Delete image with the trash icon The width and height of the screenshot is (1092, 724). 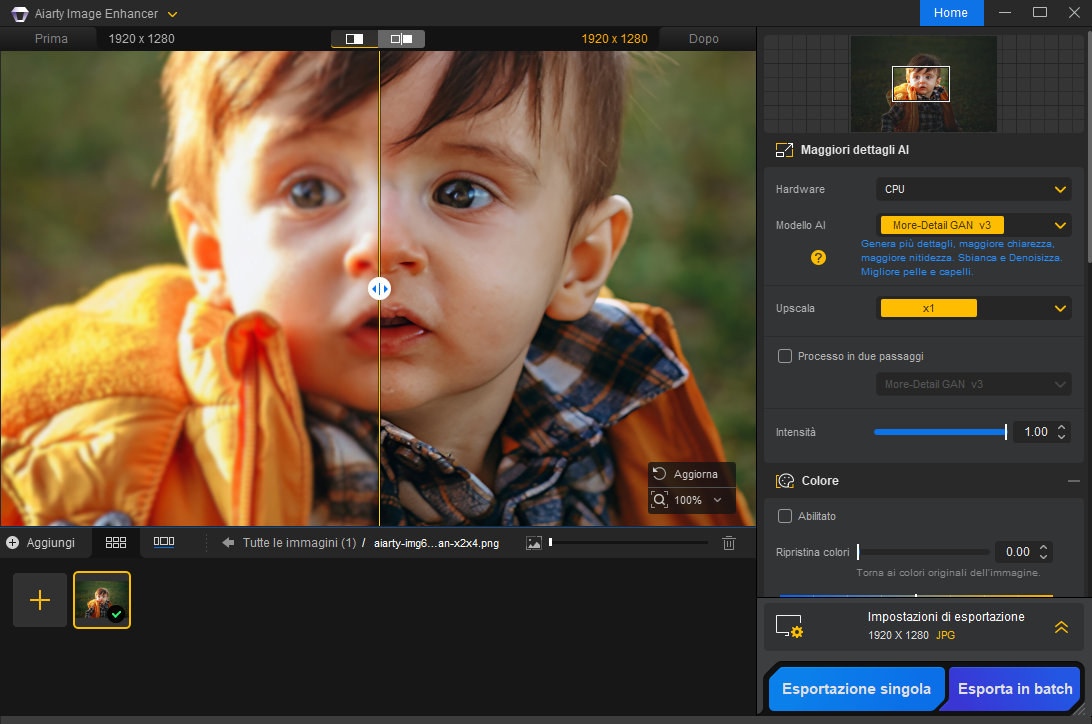tap(729, 542)
